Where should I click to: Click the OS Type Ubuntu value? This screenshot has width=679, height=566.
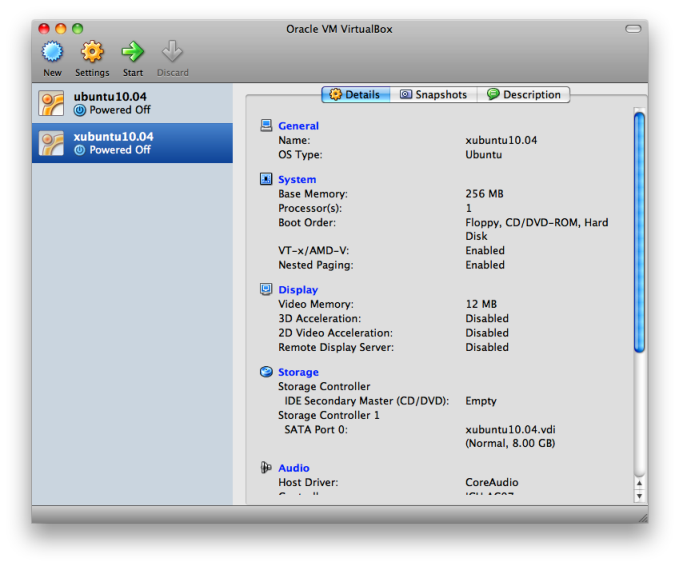tap(484, 155)
